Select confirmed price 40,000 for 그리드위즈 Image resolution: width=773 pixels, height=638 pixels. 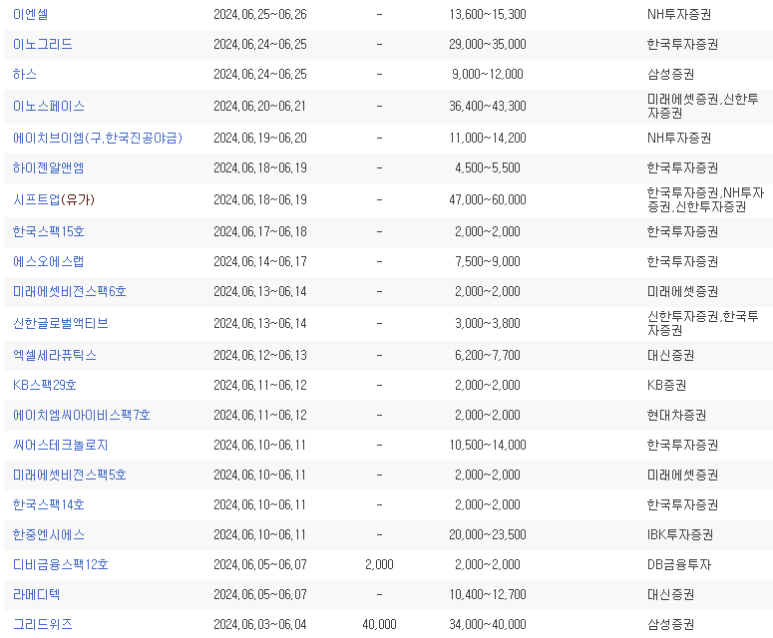tap(379, 624)
